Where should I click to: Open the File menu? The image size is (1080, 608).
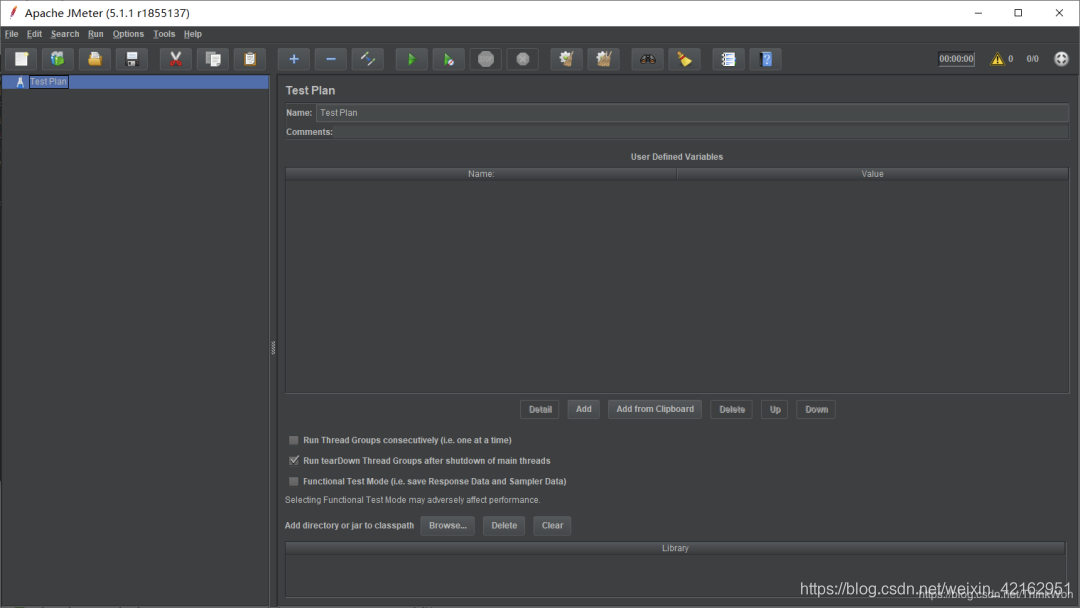(x=12, y=34)
